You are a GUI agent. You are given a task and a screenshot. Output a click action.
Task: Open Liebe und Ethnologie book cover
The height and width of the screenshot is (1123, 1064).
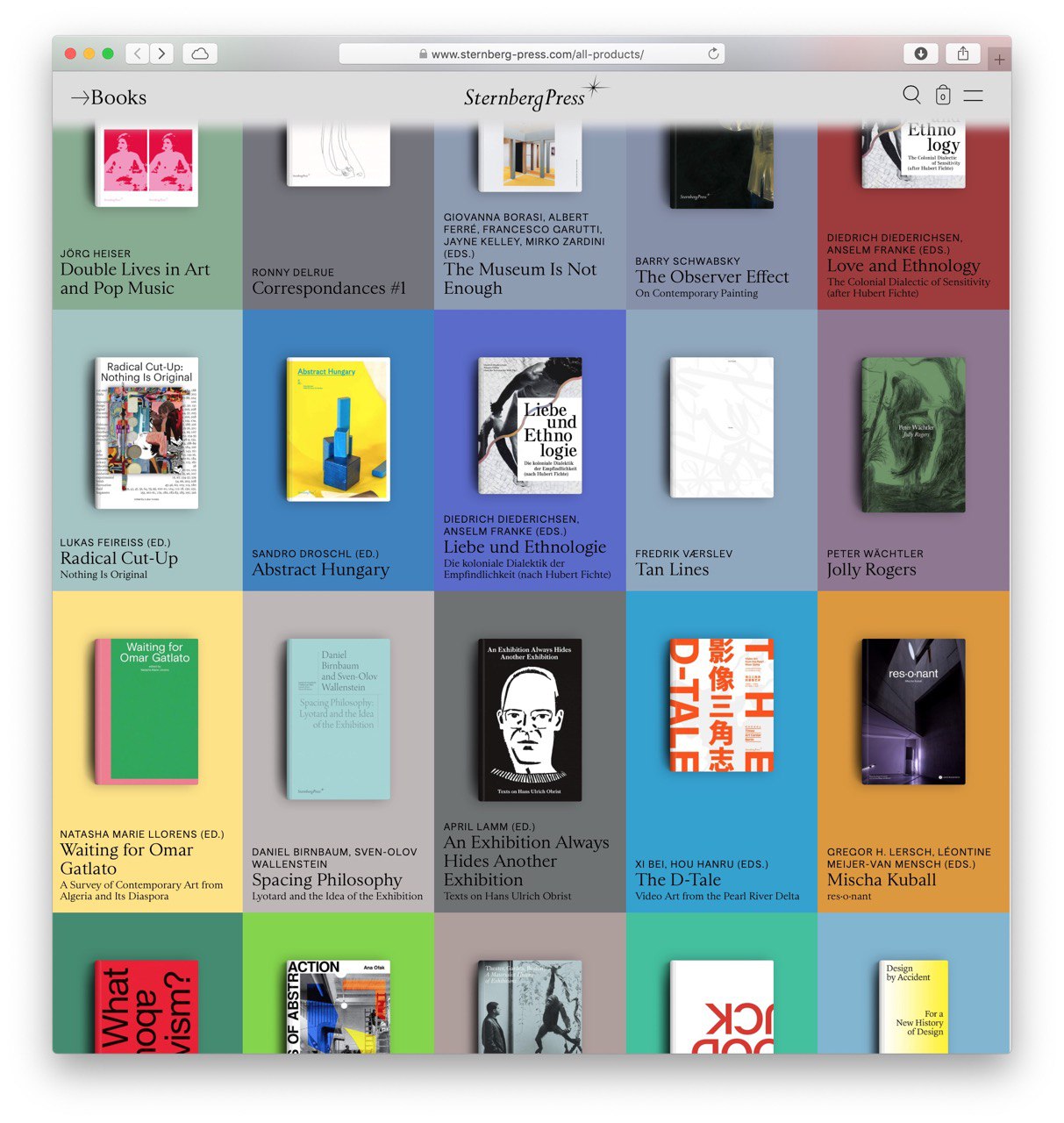pyautogui.click(x=530, y=426)
